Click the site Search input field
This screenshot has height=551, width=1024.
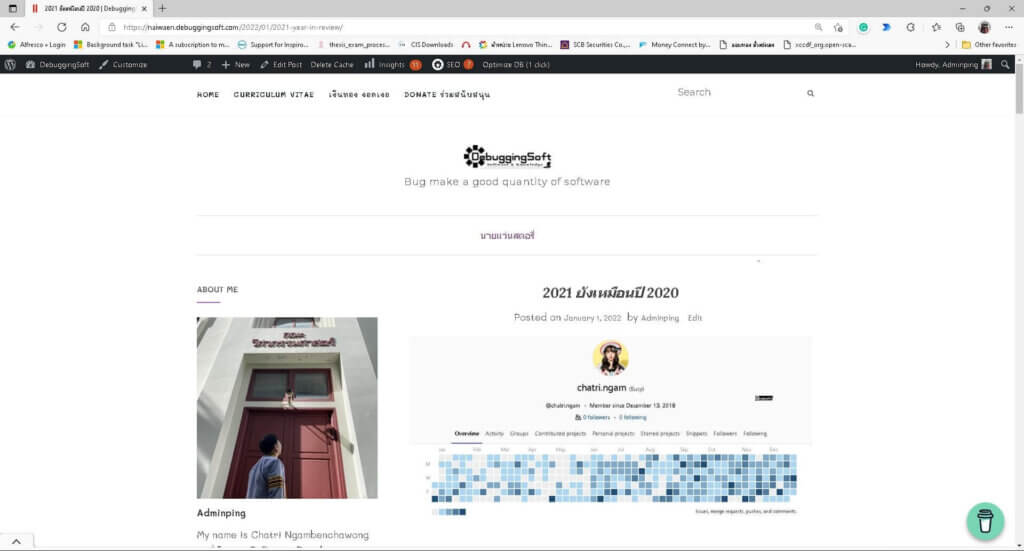coord(738,93)
